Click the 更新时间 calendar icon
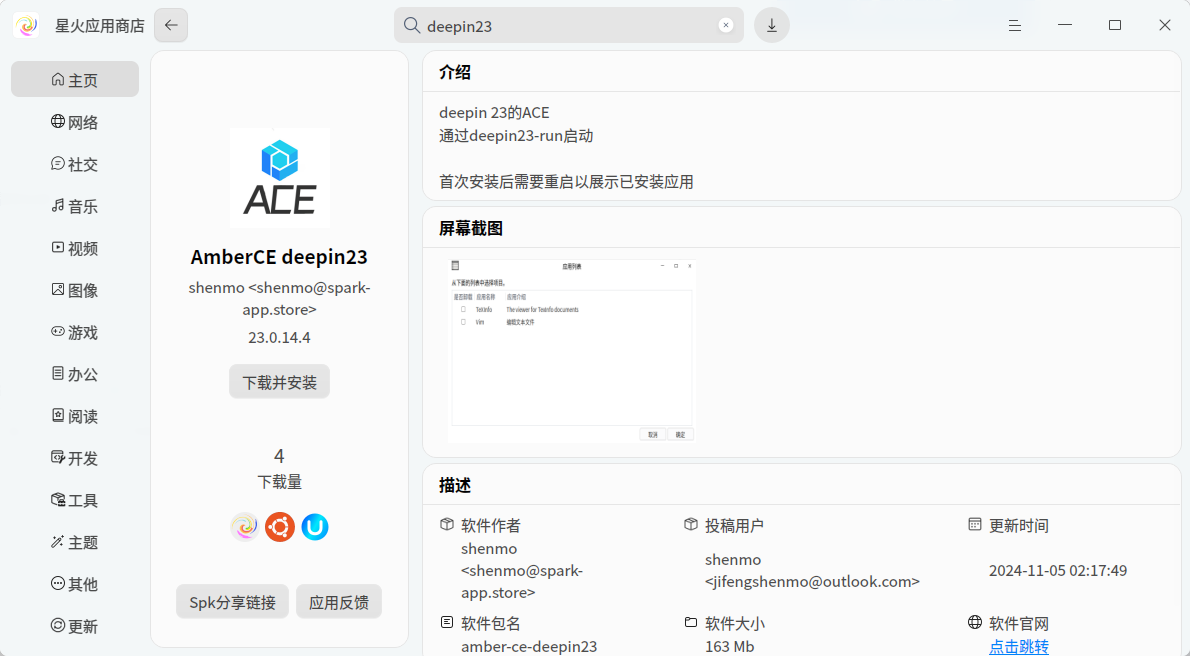The width and height of the screenshot is (1190, 656). 975,525
